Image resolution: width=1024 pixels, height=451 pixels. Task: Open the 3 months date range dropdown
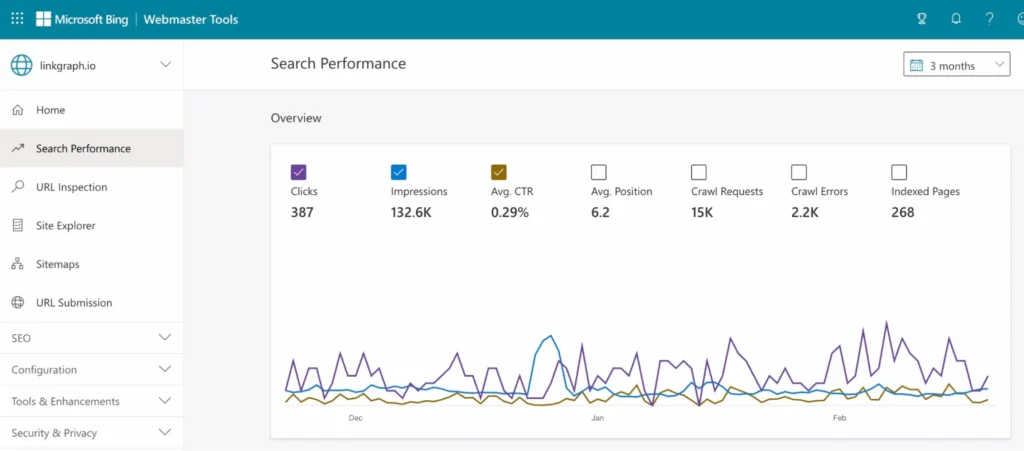point(956,65)
